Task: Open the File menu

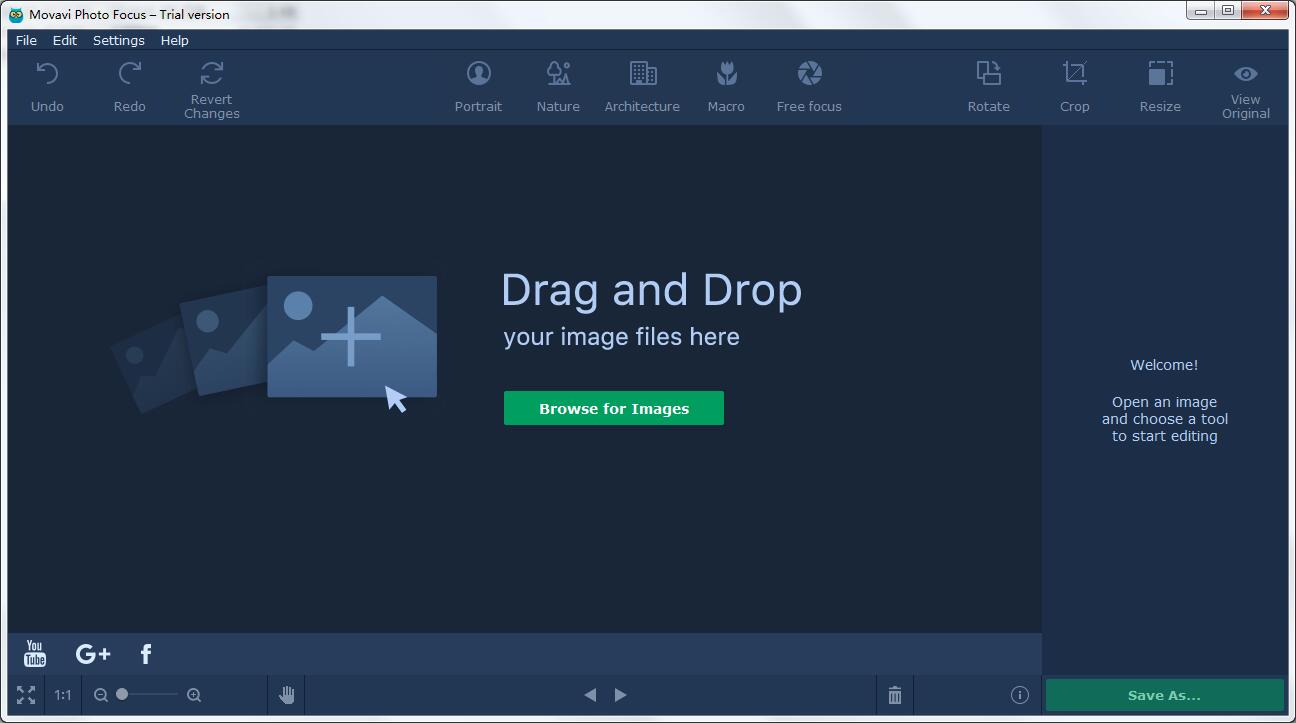Action: (26, 40)
